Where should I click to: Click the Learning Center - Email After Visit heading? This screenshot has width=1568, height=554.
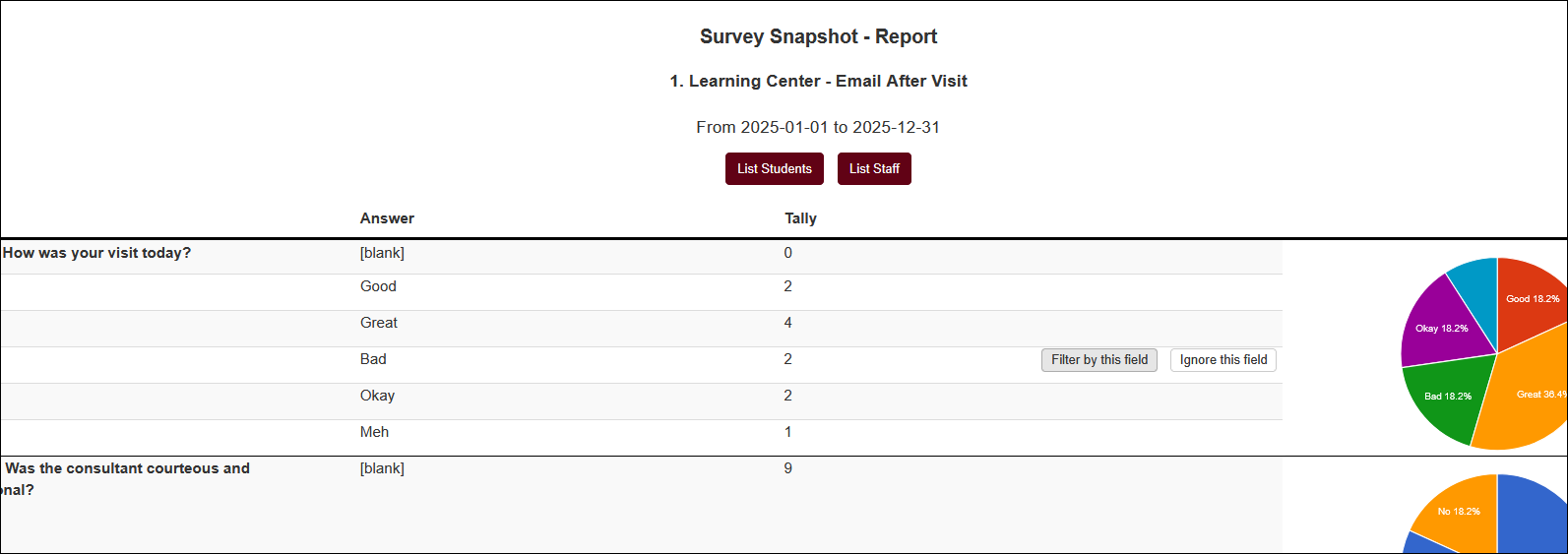pos(818,82)
